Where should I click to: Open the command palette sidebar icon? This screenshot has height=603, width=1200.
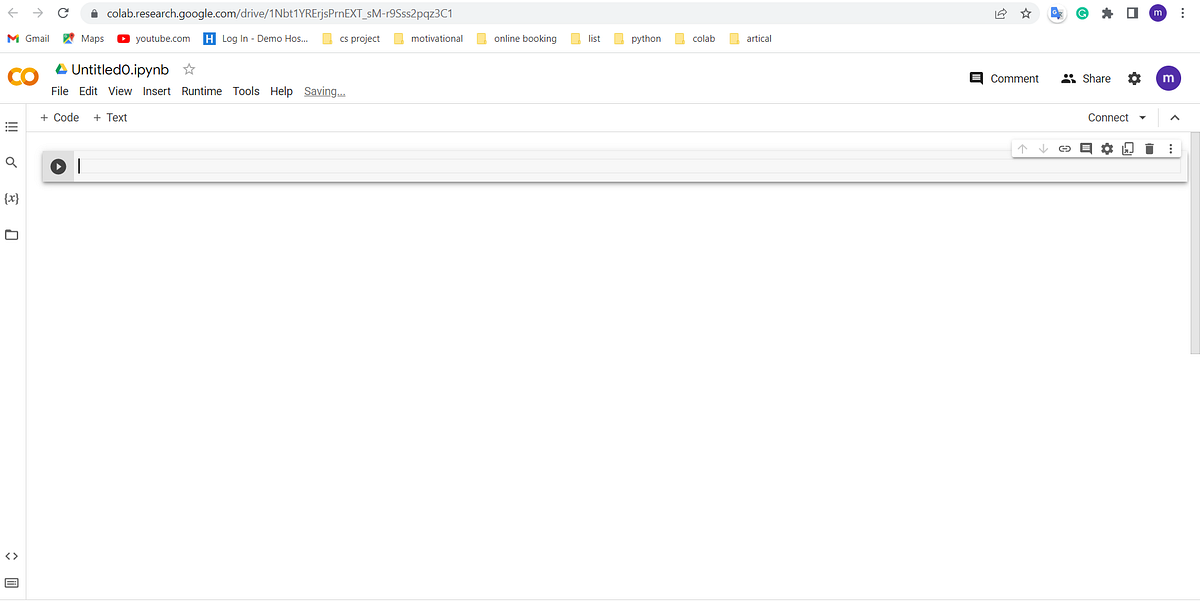tap(12, 583)
